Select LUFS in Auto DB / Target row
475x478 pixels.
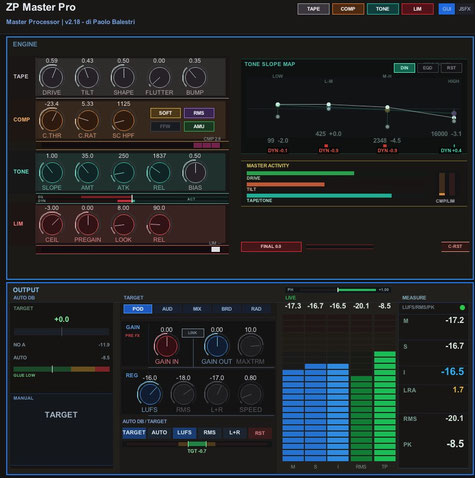[x=184, y=433]
